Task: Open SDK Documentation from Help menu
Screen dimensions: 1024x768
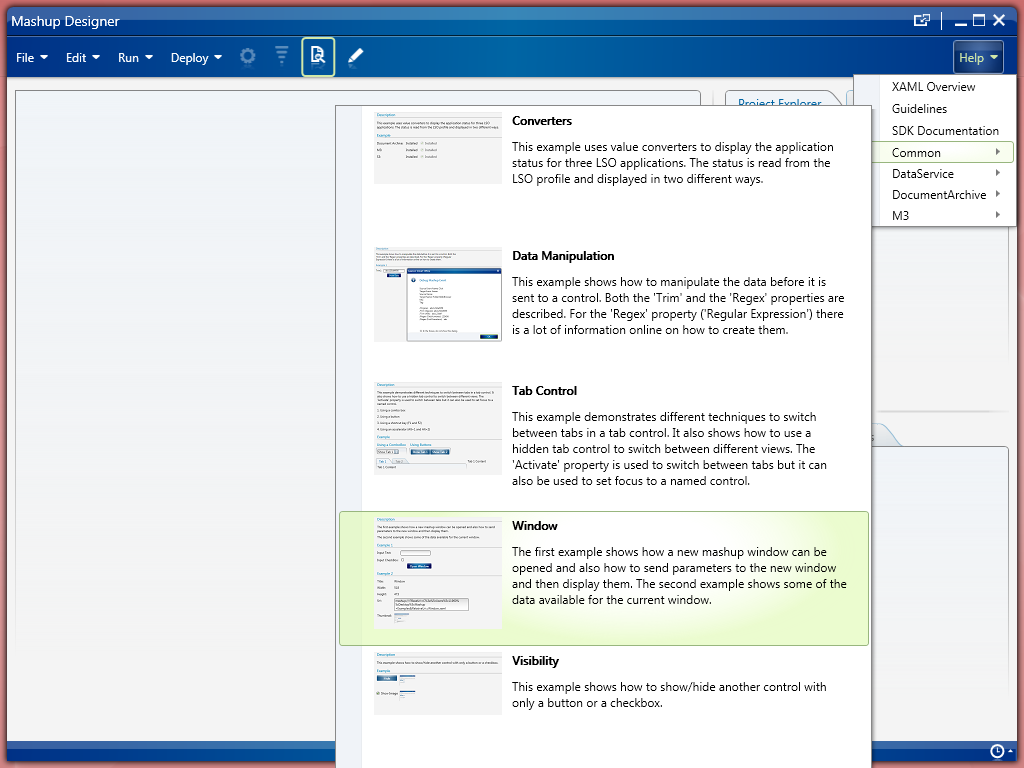Action: click(945, 131)
